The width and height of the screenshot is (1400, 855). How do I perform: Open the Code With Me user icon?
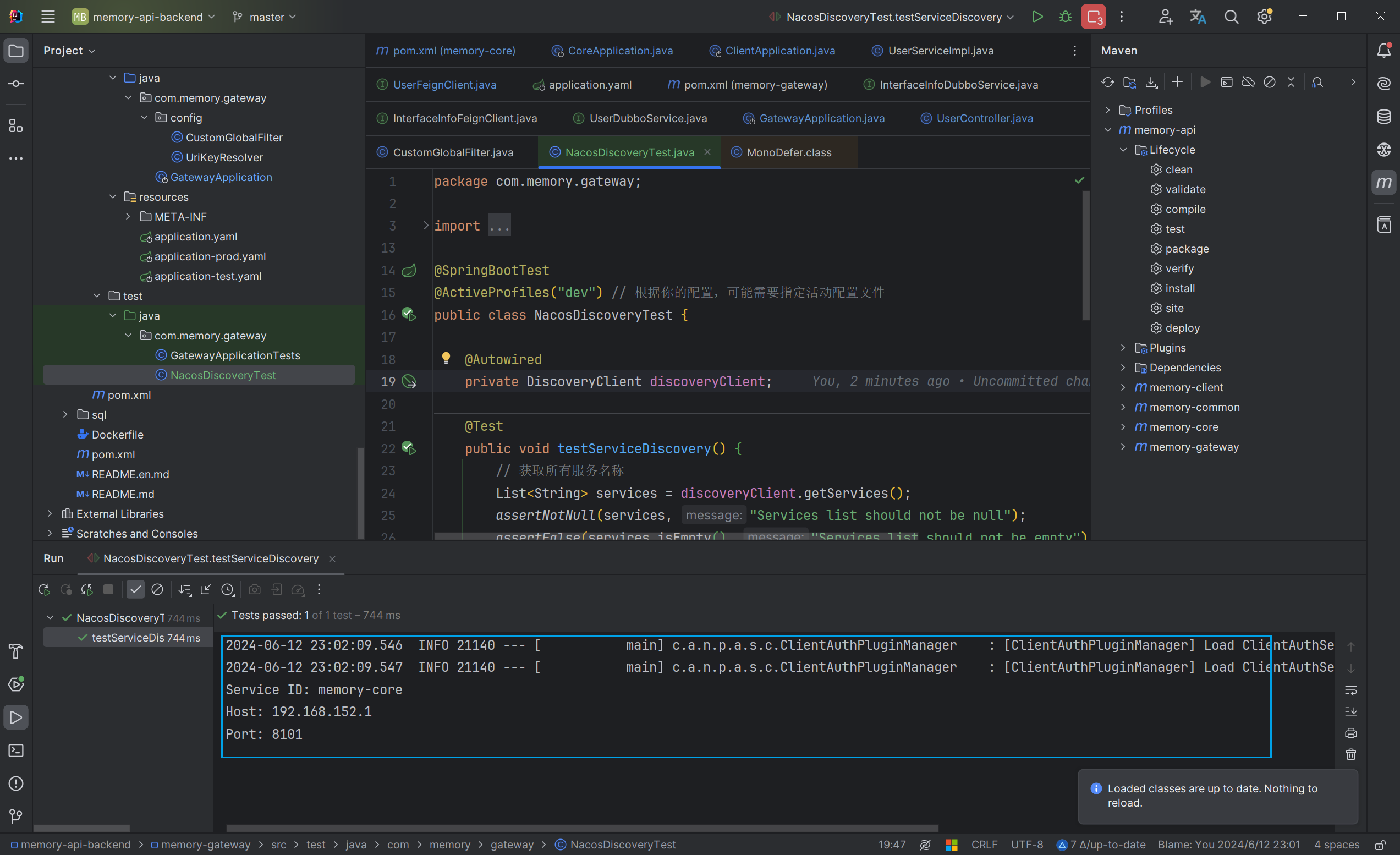1165,17
